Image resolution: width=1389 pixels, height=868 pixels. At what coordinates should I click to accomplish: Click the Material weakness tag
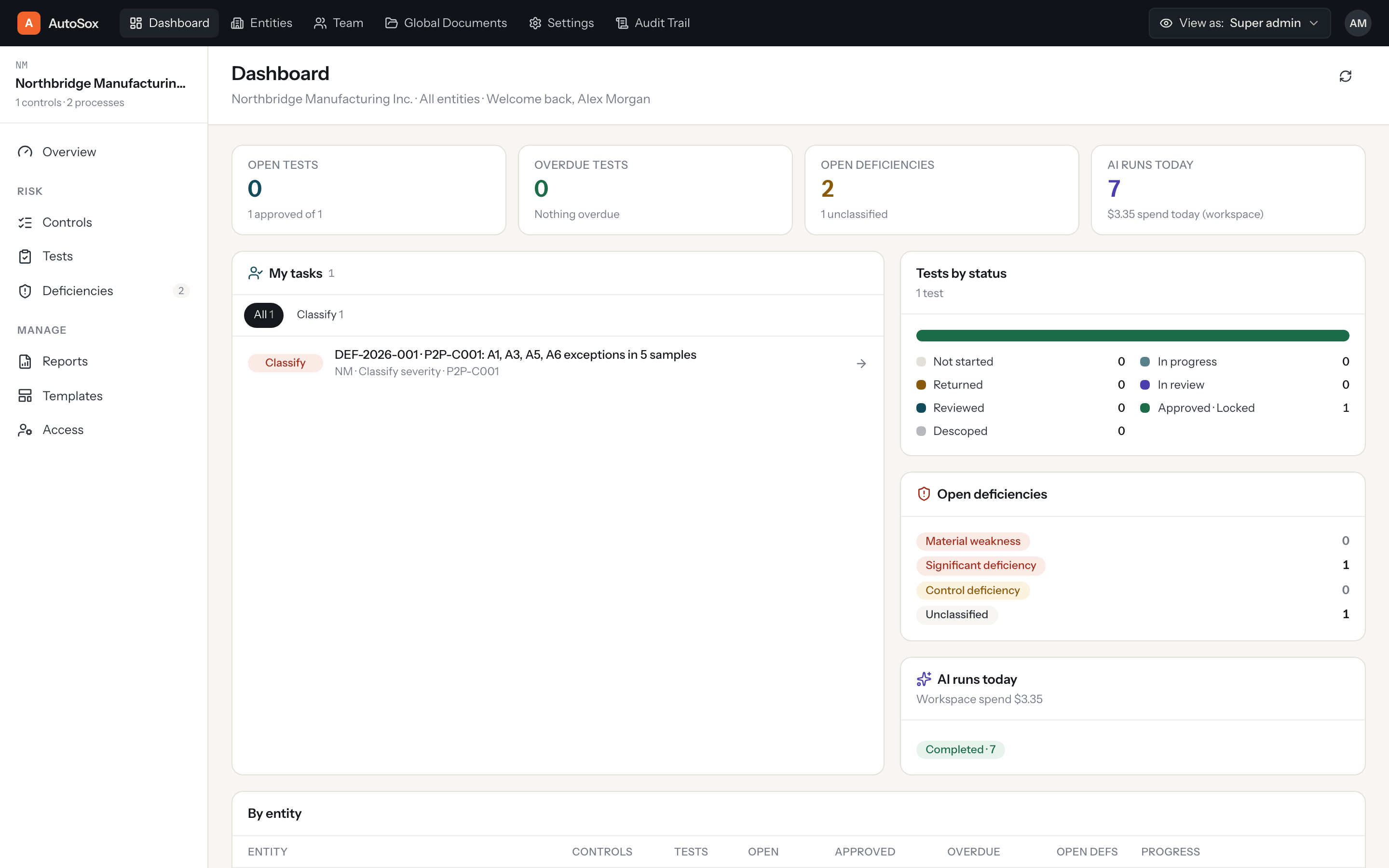click(x=972, y=542)
